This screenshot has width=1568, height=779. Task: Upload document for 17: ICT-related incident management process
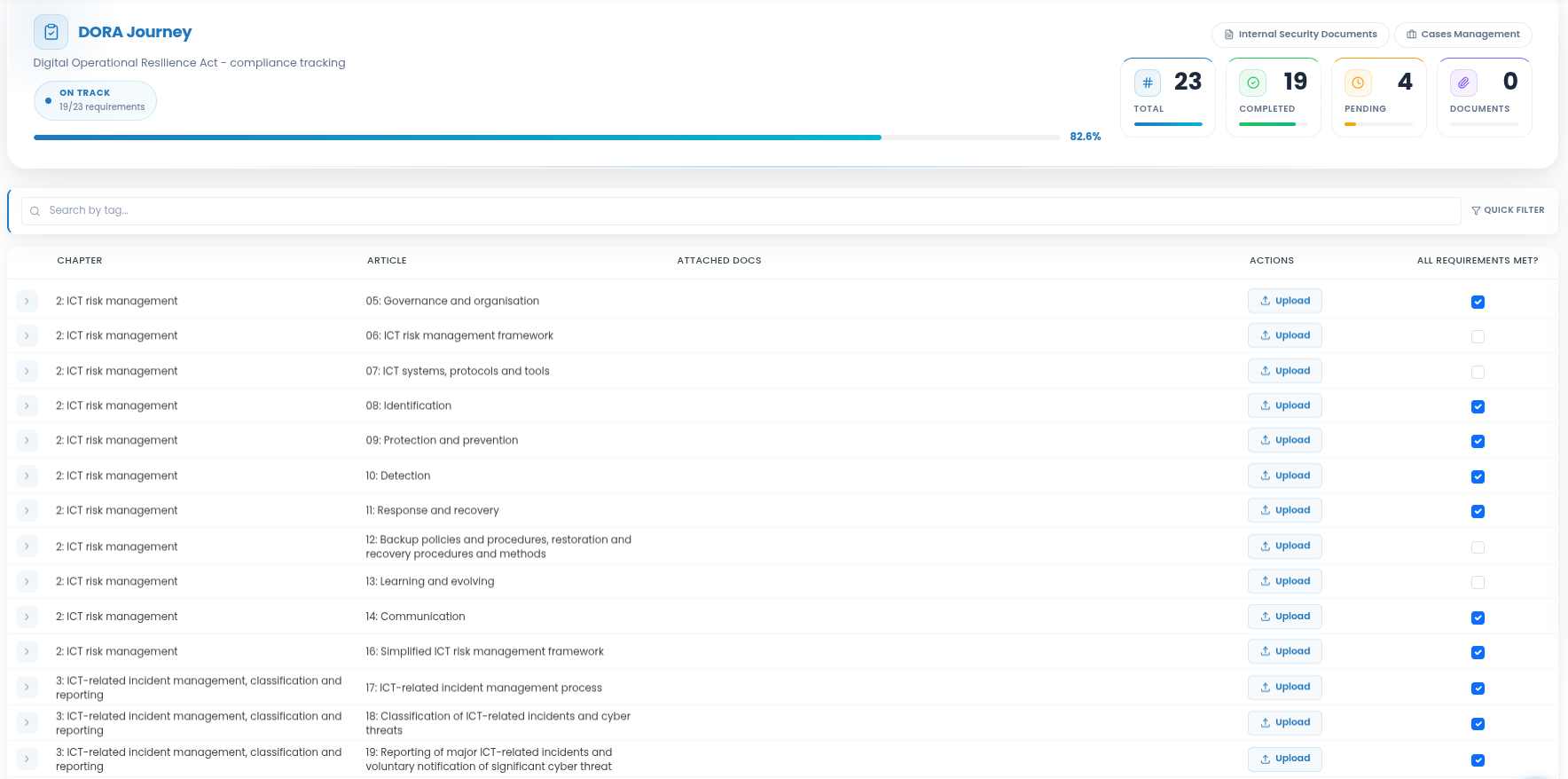coord(1285,687)
